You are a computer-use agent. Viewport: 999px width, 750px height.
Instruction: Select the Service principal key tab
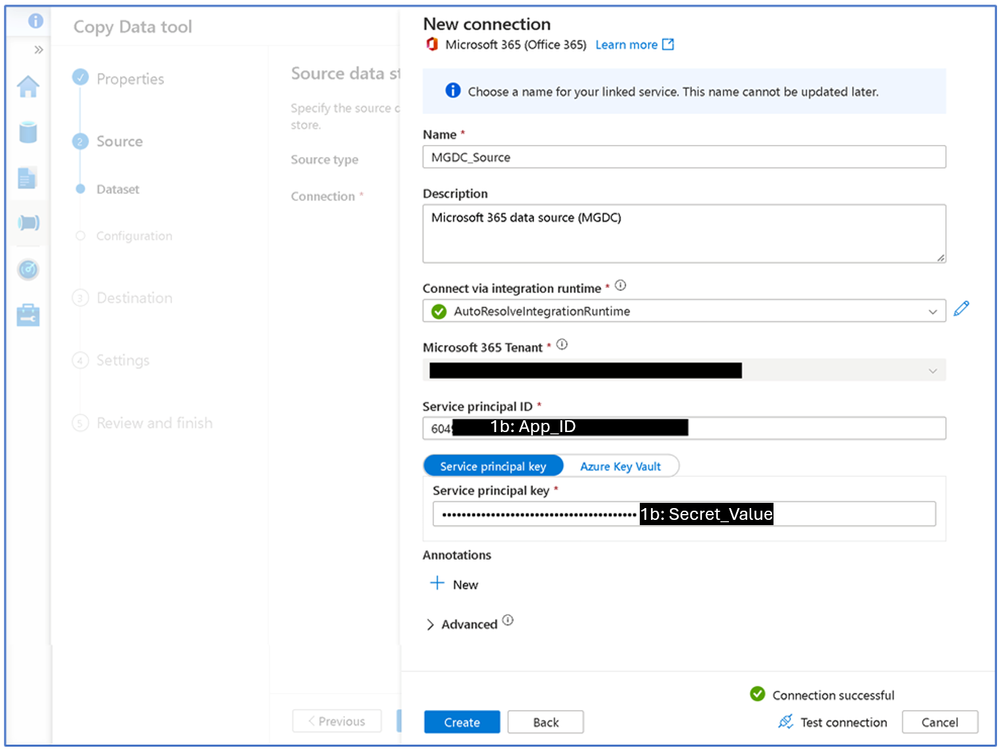coord(493,466)
